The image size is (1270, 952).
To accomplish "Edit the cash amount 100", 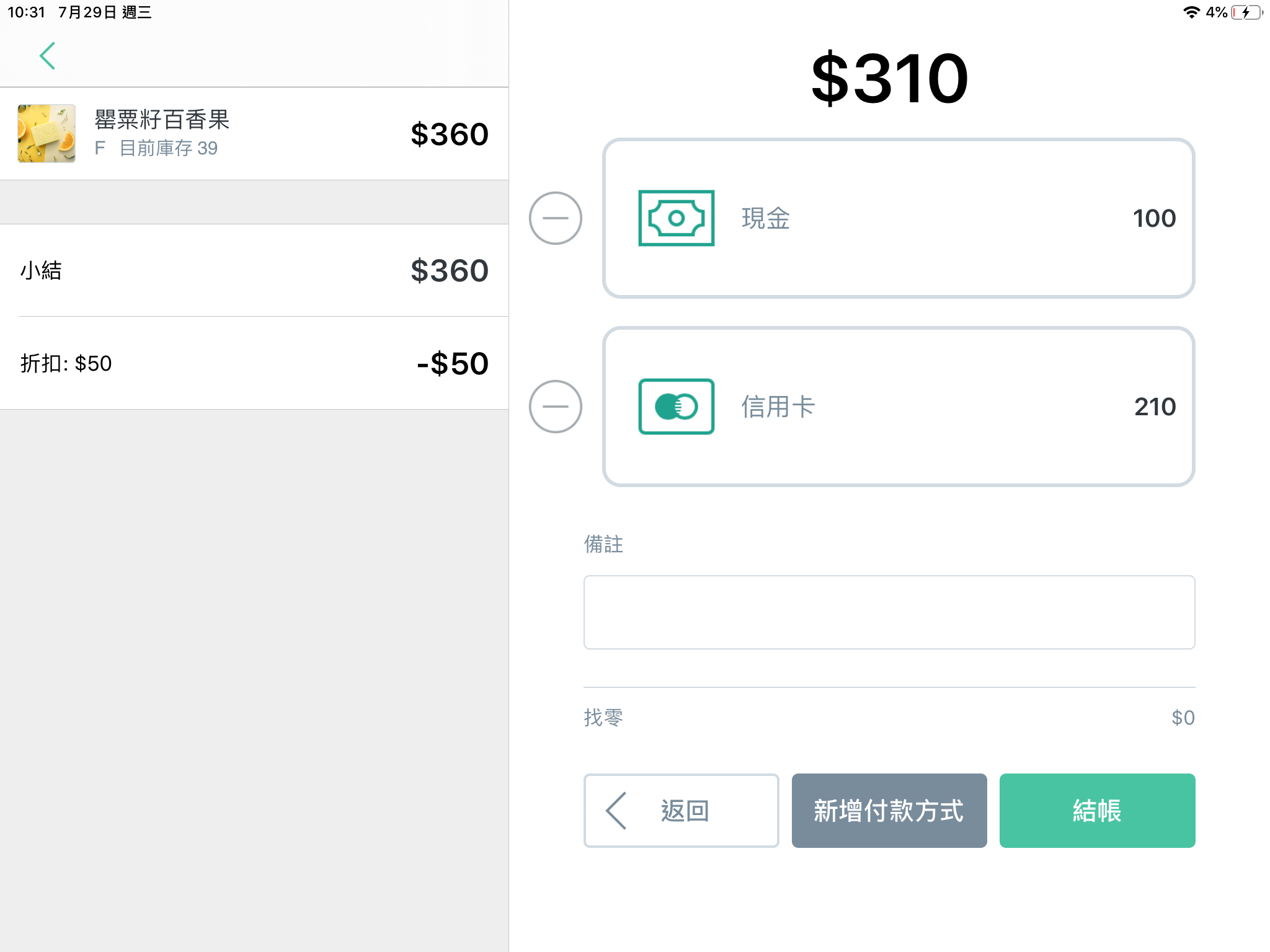I will coord(1154,218).
